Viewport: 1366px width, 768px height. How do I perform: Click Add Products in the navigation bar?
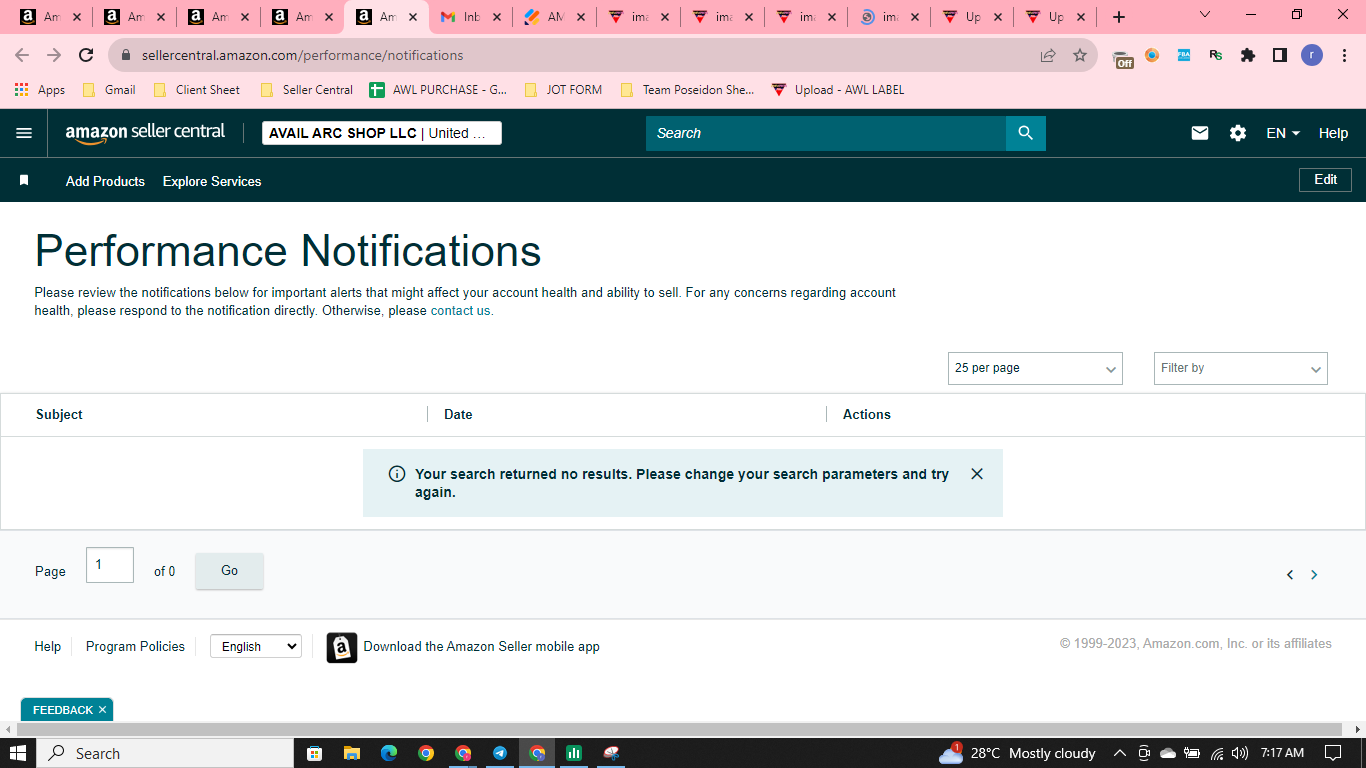tap(105, 181)
